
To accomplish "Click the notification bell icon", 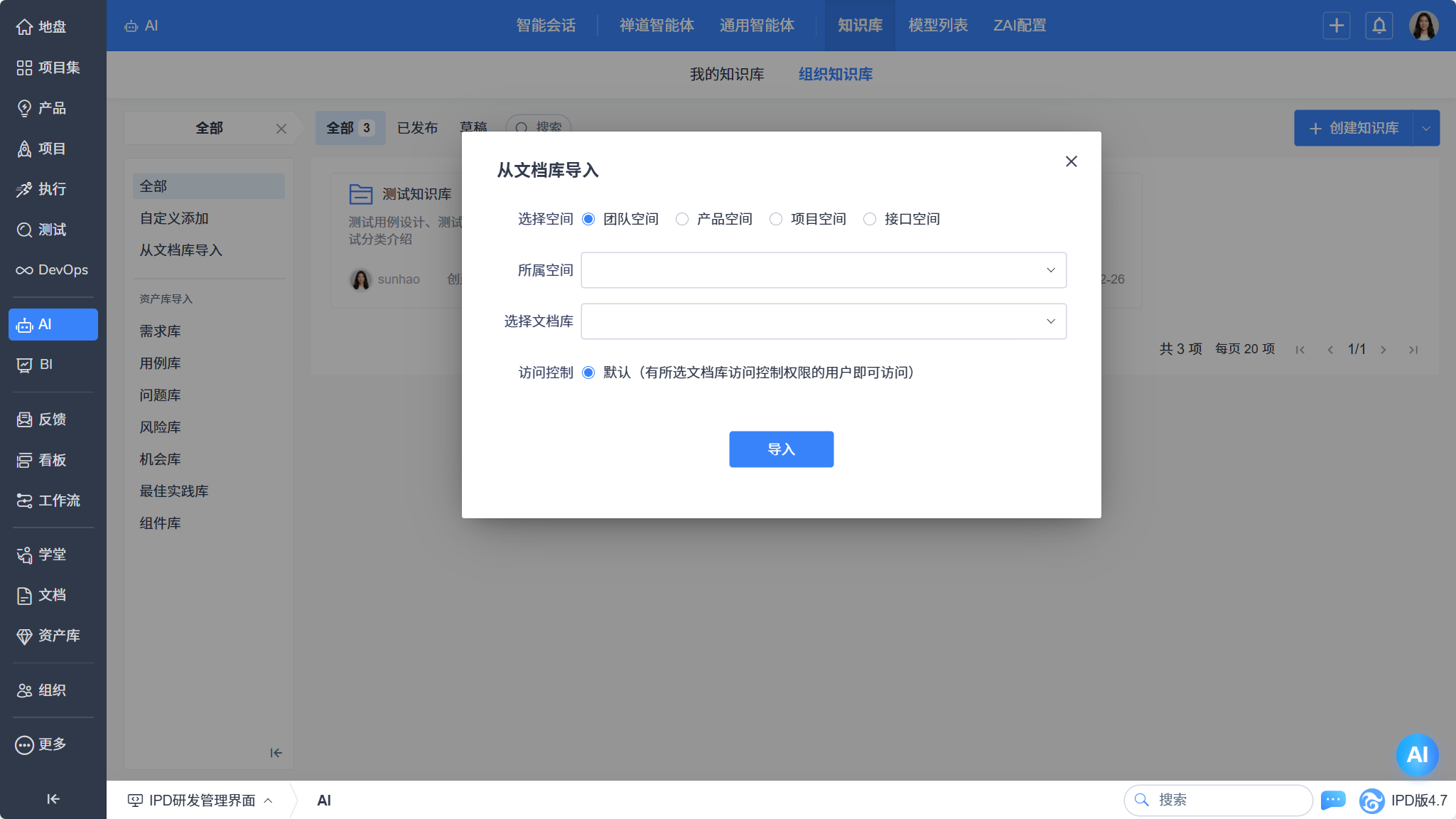I will pos(1379,26).
